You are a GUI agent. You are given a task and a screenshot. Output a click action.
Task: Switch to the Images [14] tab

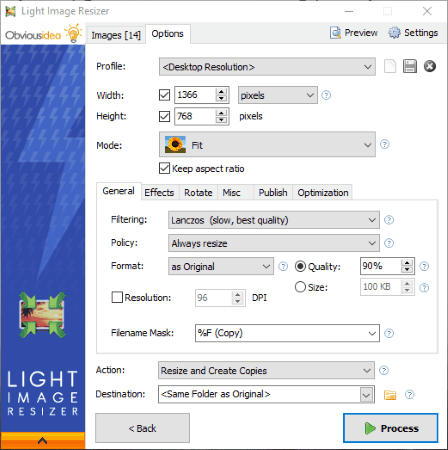[116, 35]
